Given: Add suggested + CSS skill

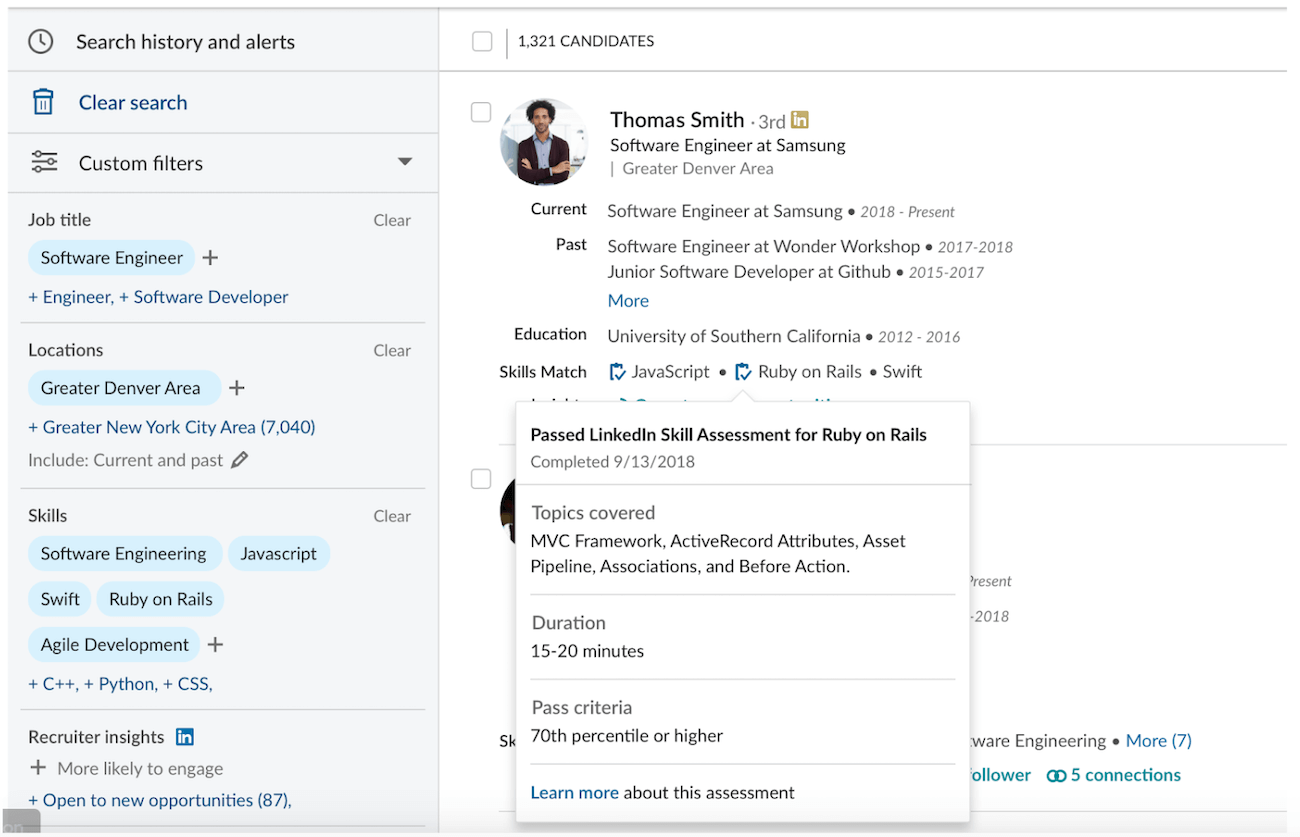Looking at the screenshot, I should 188,684.
